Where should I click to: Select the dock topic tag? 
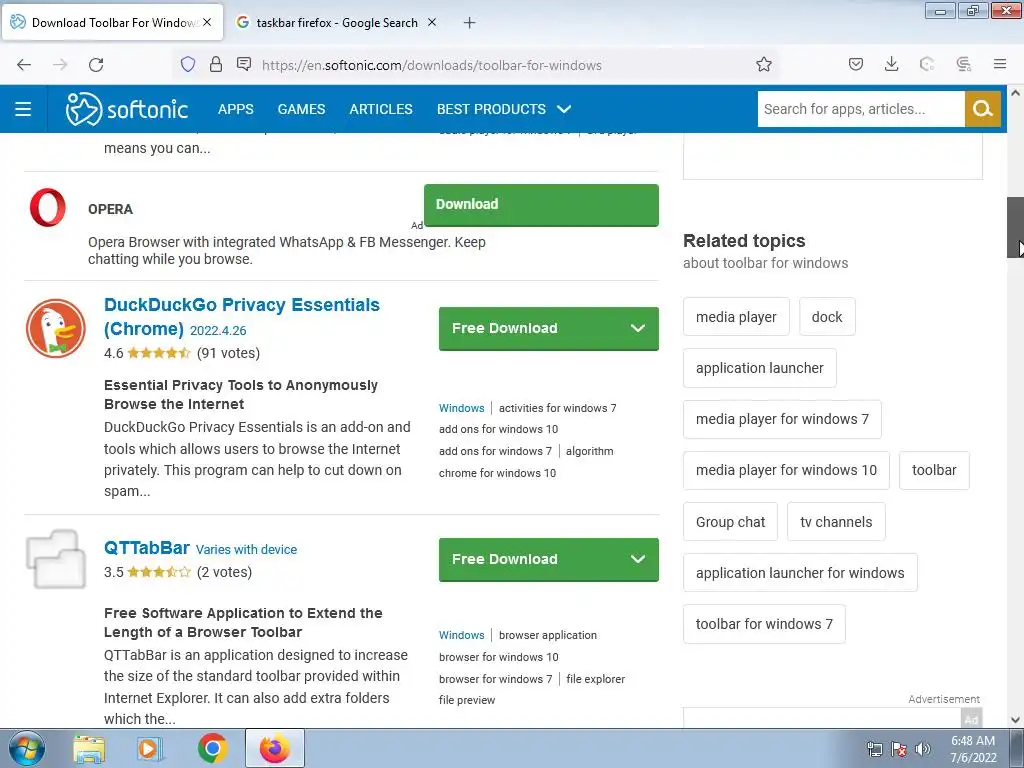click(827, 317)
